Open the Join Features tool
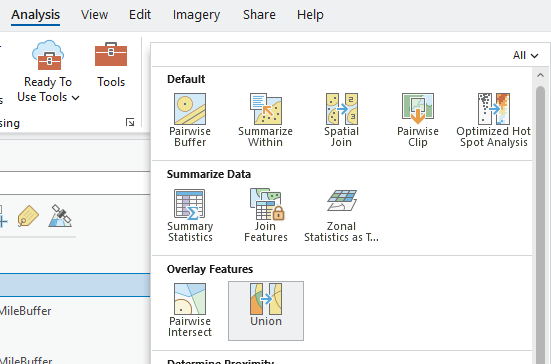The height and width of the screenshot is (364, 551). pos(266,215)
